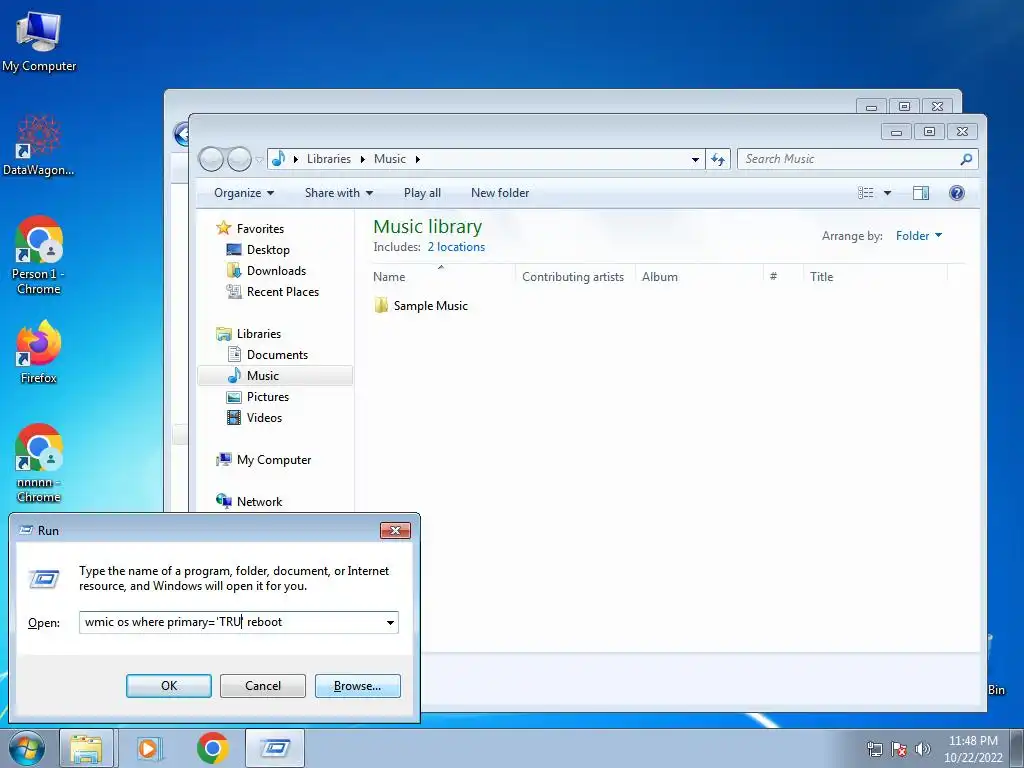This screenshot has height=768, width=1024.
Task: Create a New folder from toolbar
Action: coord(500,193)
